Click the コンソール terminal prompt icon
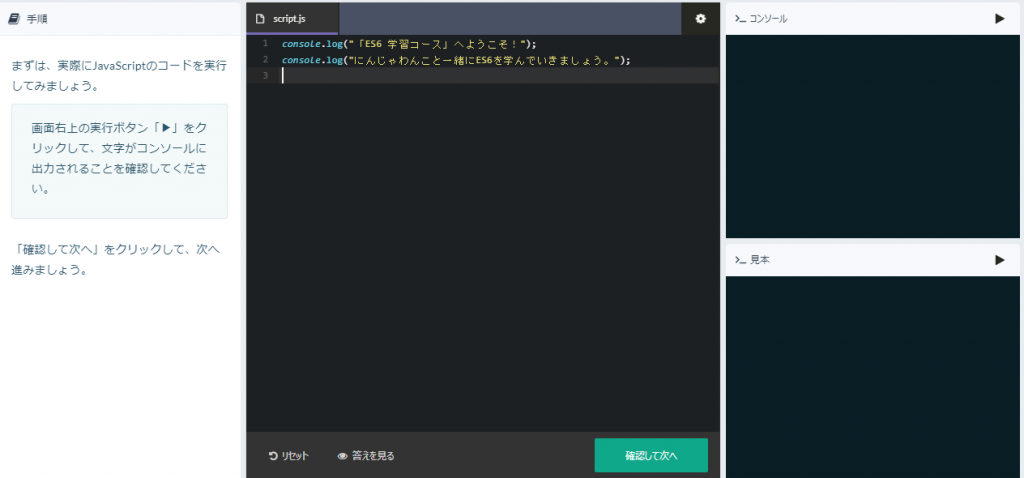This screenshot has height=478, width=1024. point(740,19)
